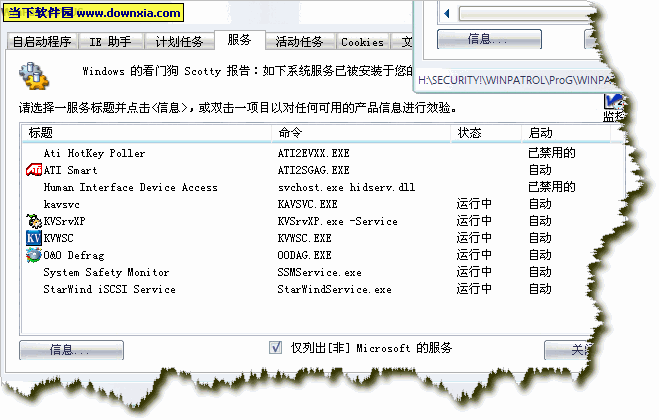Click the left arrow of the background scrollbar
The image size is (659, 420).
click(447, 13)
